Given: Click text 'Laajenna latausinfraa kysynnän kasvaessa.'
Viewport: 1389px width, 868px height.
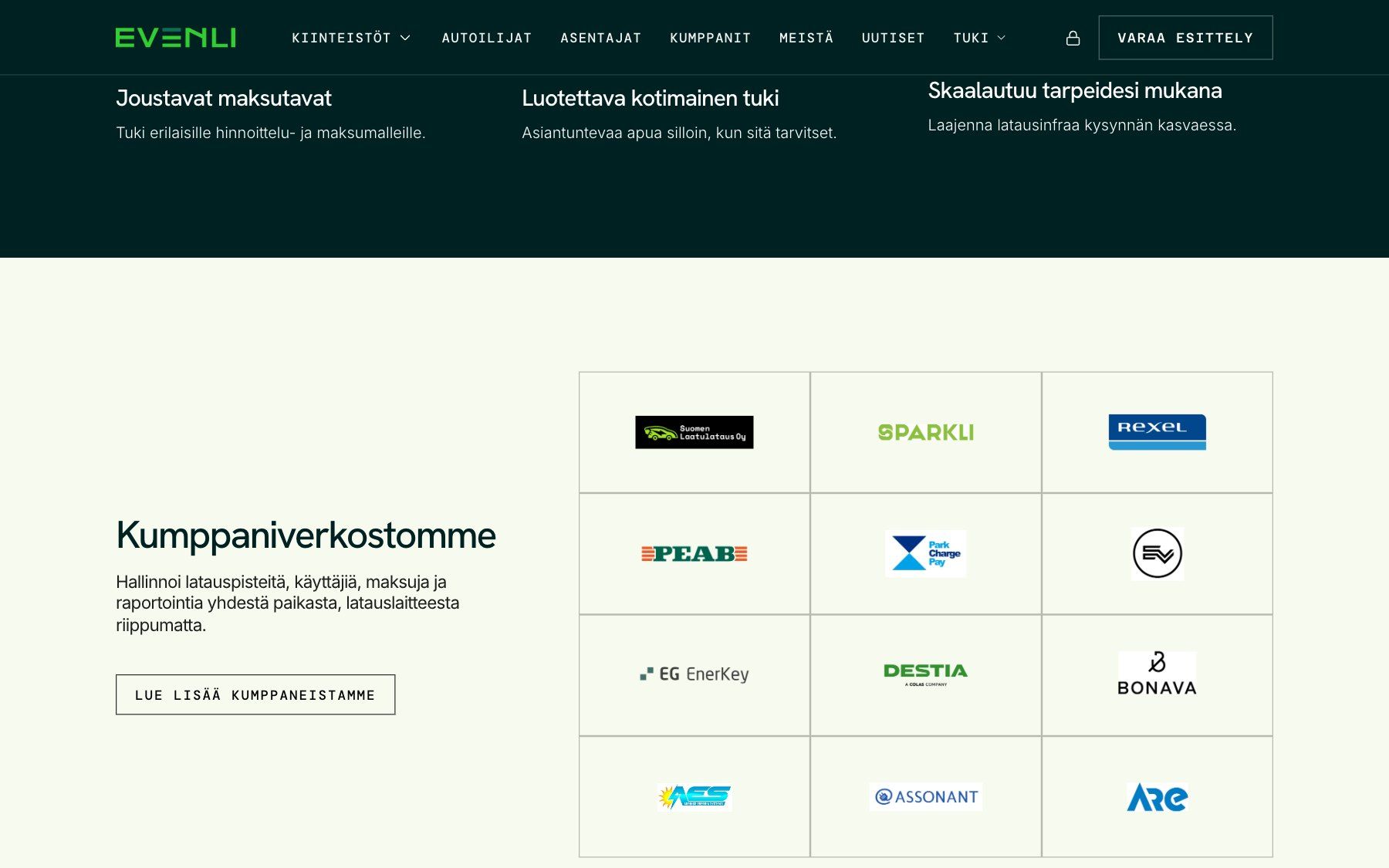Looking at the screenshot, I should click(x=1082, y=125).
